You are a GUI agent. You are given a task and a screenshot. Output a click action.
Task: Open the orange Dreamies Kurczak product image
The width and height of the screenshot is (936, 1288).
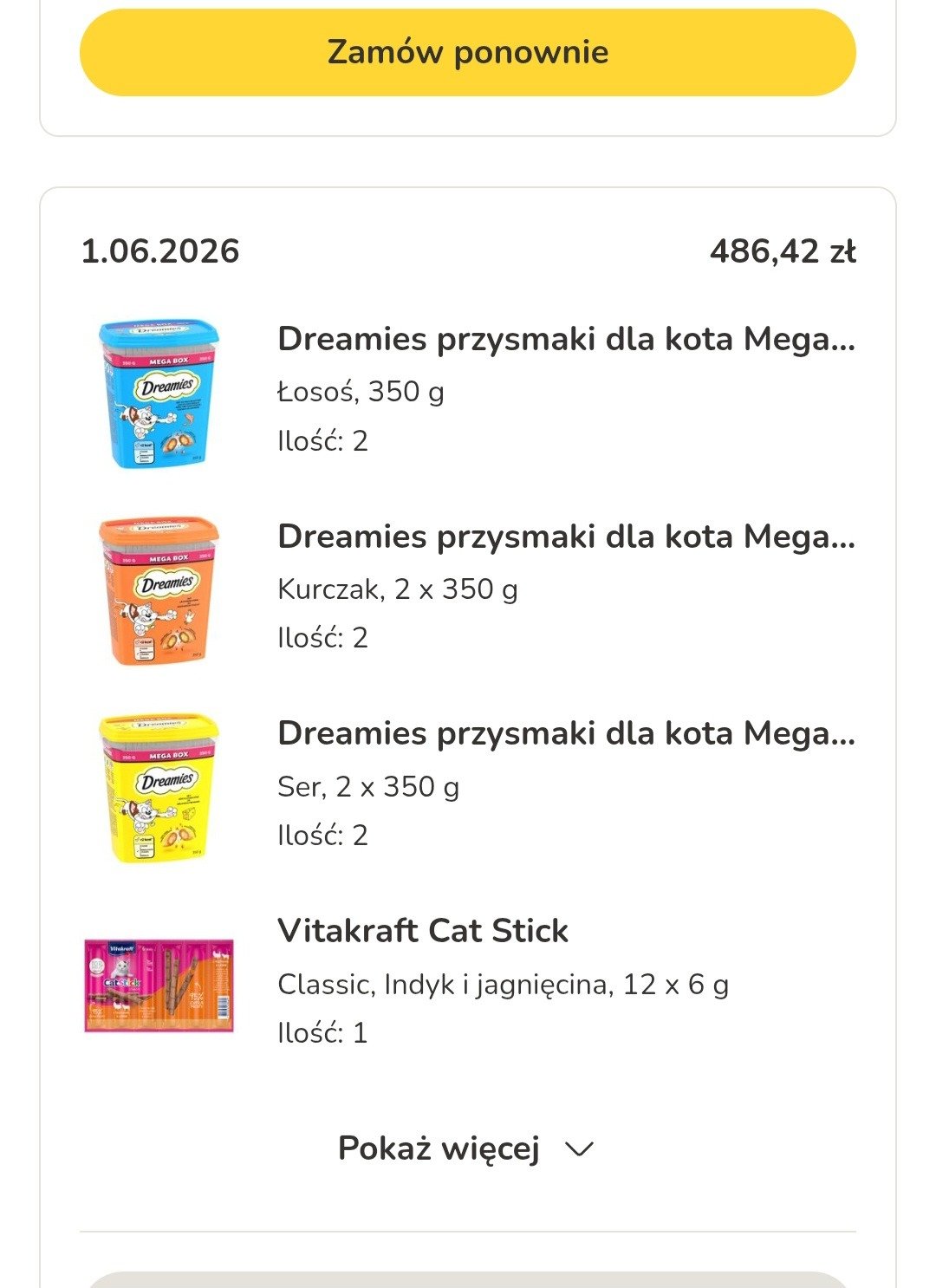(x=159, y=590)
